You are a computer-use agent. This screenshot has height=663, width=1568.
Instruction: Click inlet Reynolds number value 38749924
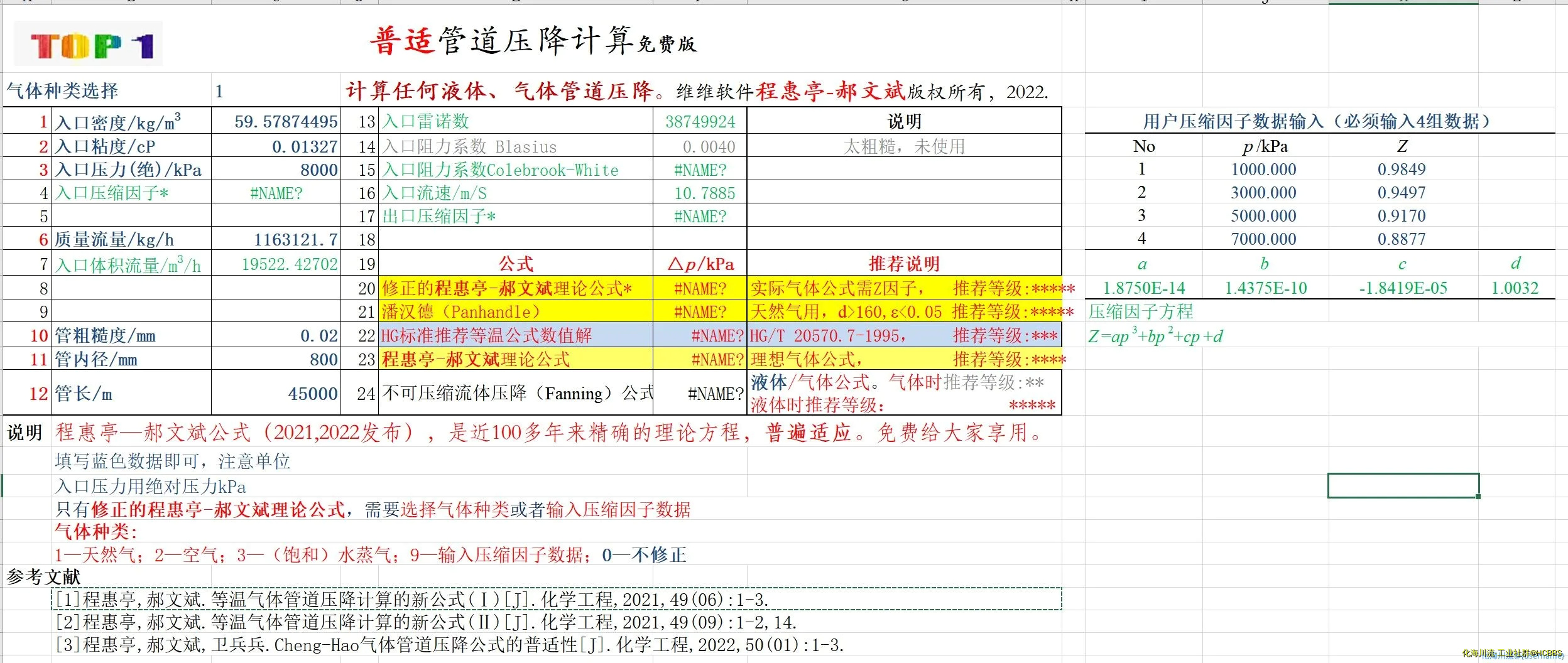700,121
